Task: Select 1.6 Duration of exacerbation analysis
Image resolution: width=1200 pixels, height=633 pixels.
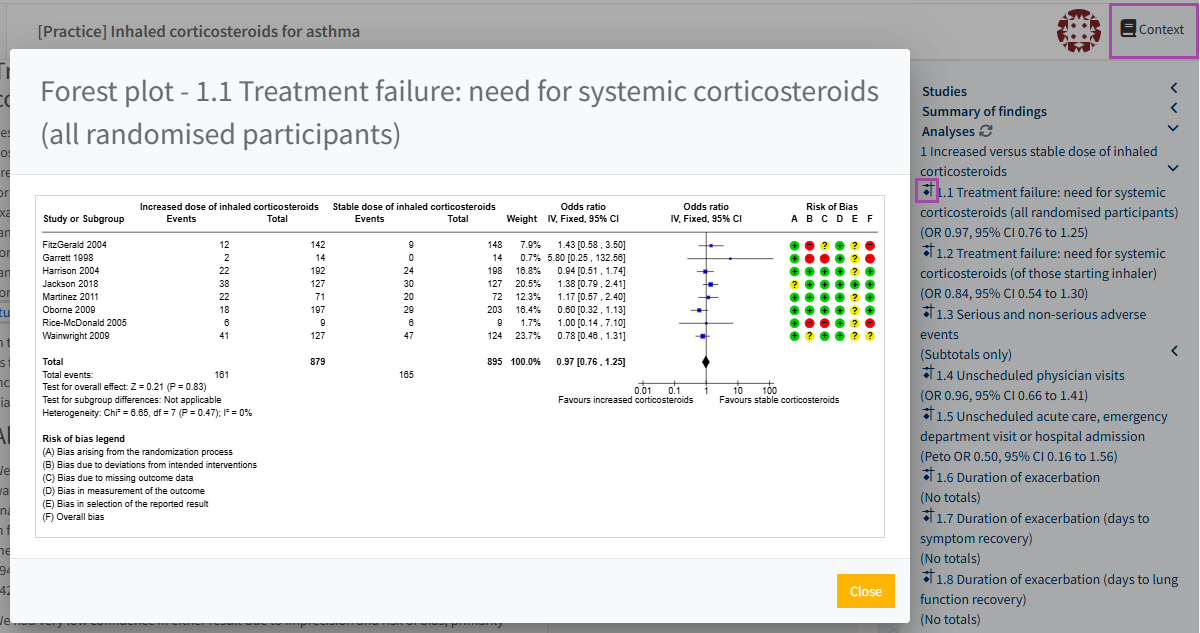Action: coord(1018,477)
